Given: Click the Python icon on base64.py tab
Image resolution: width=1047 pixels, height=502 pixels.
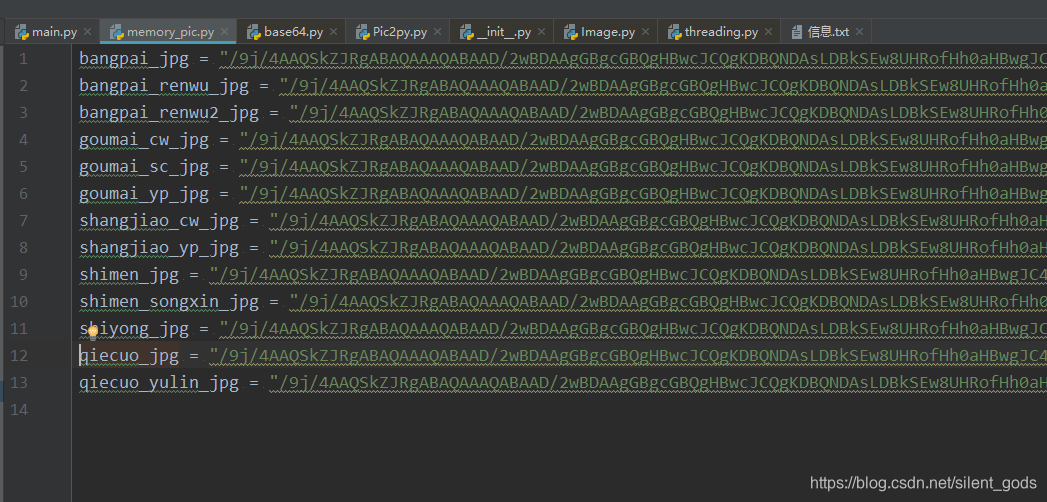Looking at the screenshot, I should (x=254, y=31).
